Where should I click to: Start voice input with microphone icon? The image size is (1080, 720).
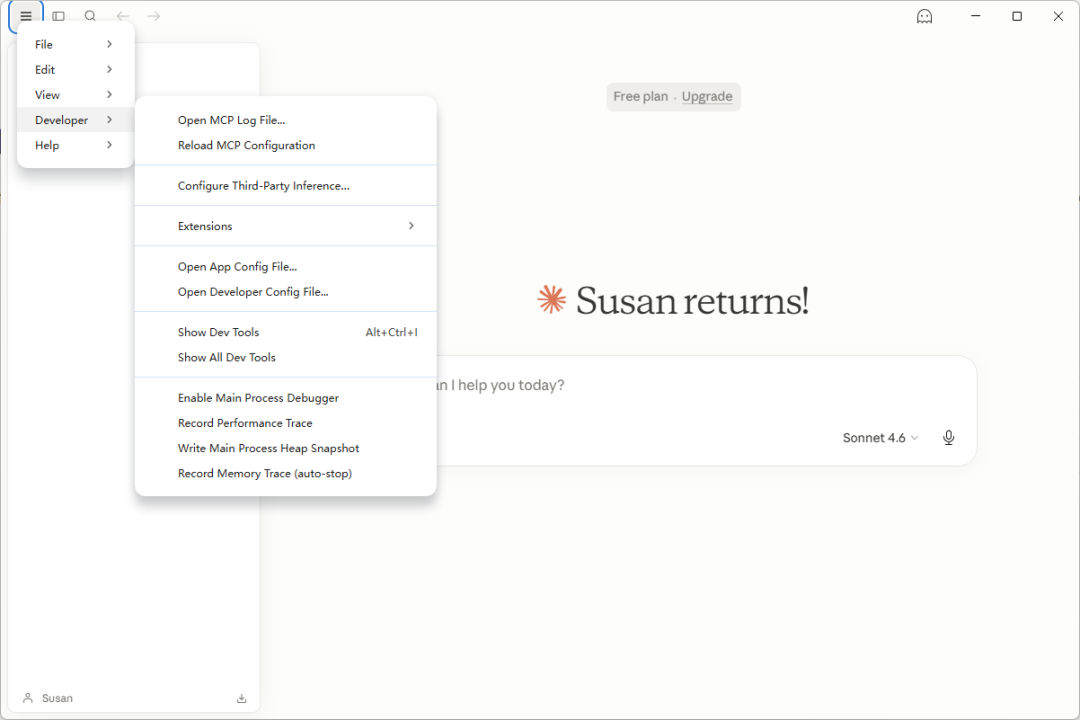948,438
